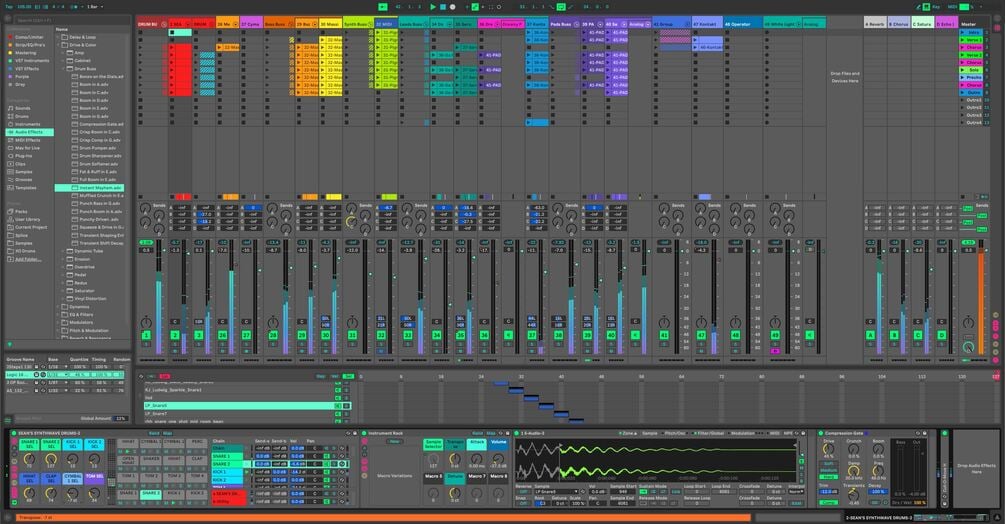Click the Map button on drum rack
1005x524 pixels.
tap(168, 433)
